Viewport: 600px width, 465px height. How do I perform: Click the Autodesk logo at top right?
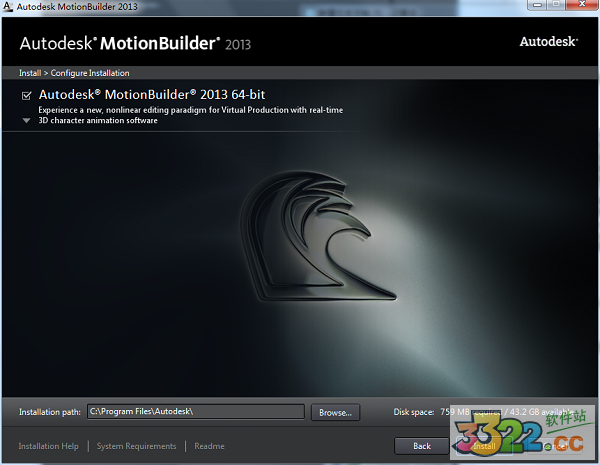pyautogui.click(x=548, y=42)
